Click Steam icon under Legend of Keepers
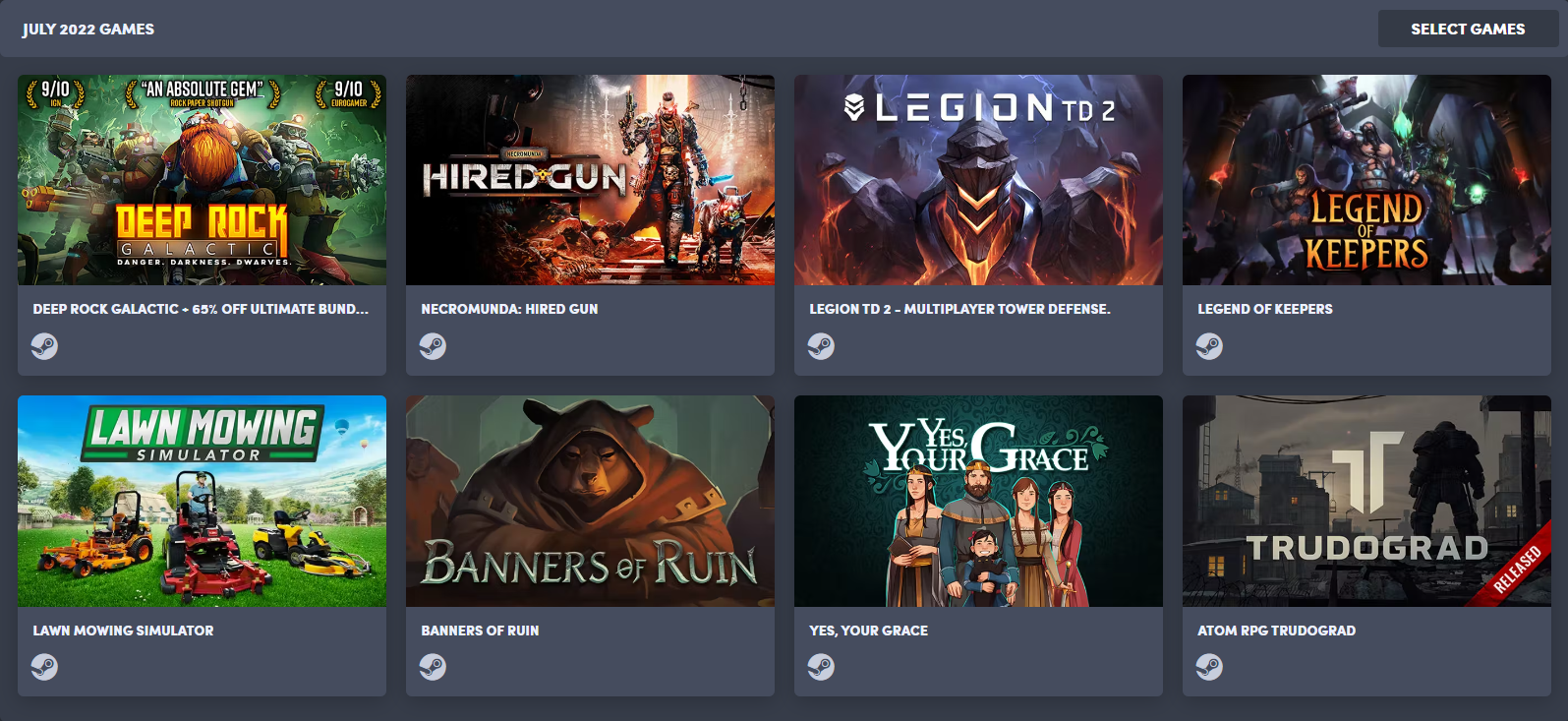 click(x=1209, y=346)
